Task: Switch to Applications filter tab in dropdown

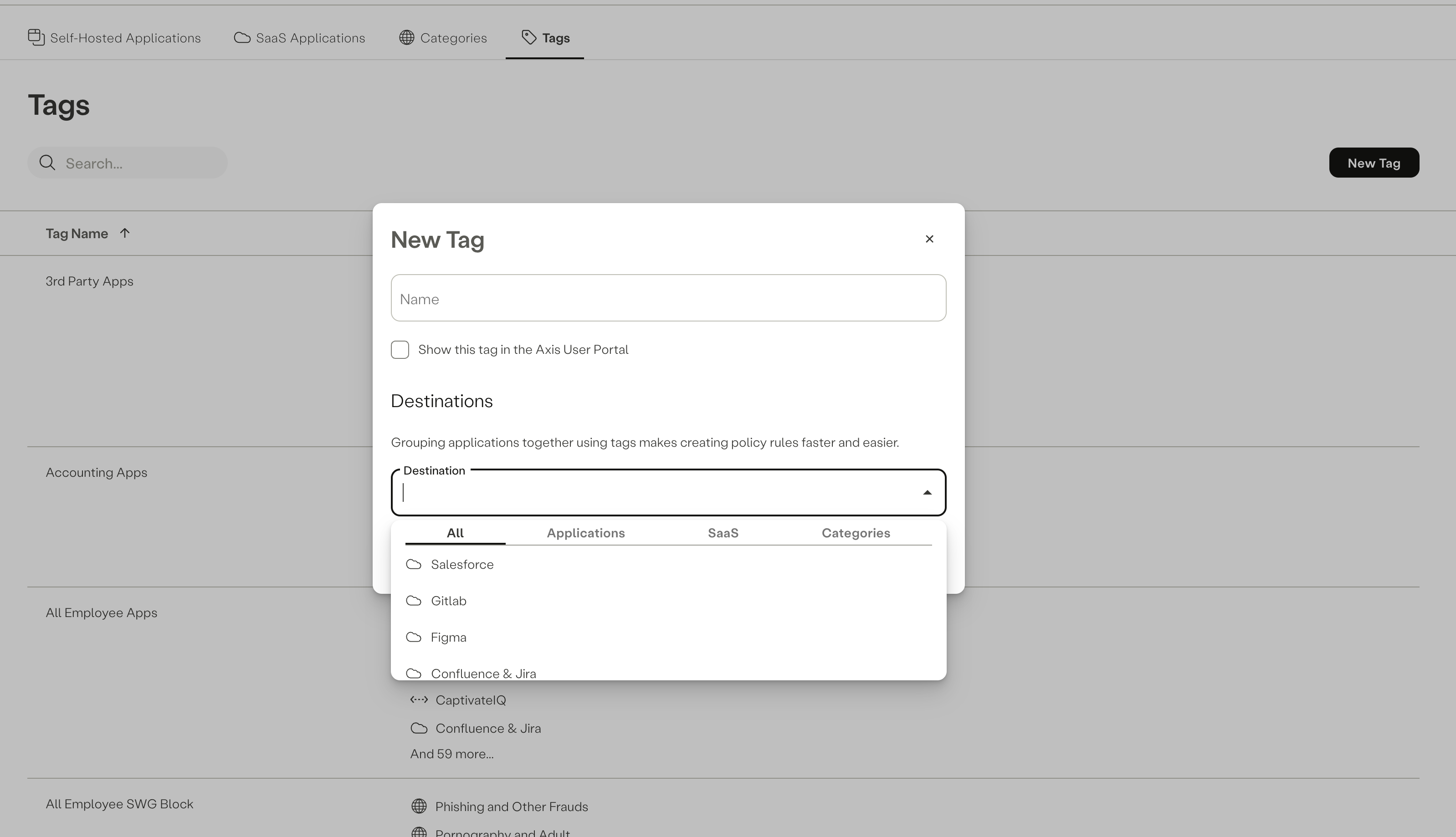Action: [585, 533]
